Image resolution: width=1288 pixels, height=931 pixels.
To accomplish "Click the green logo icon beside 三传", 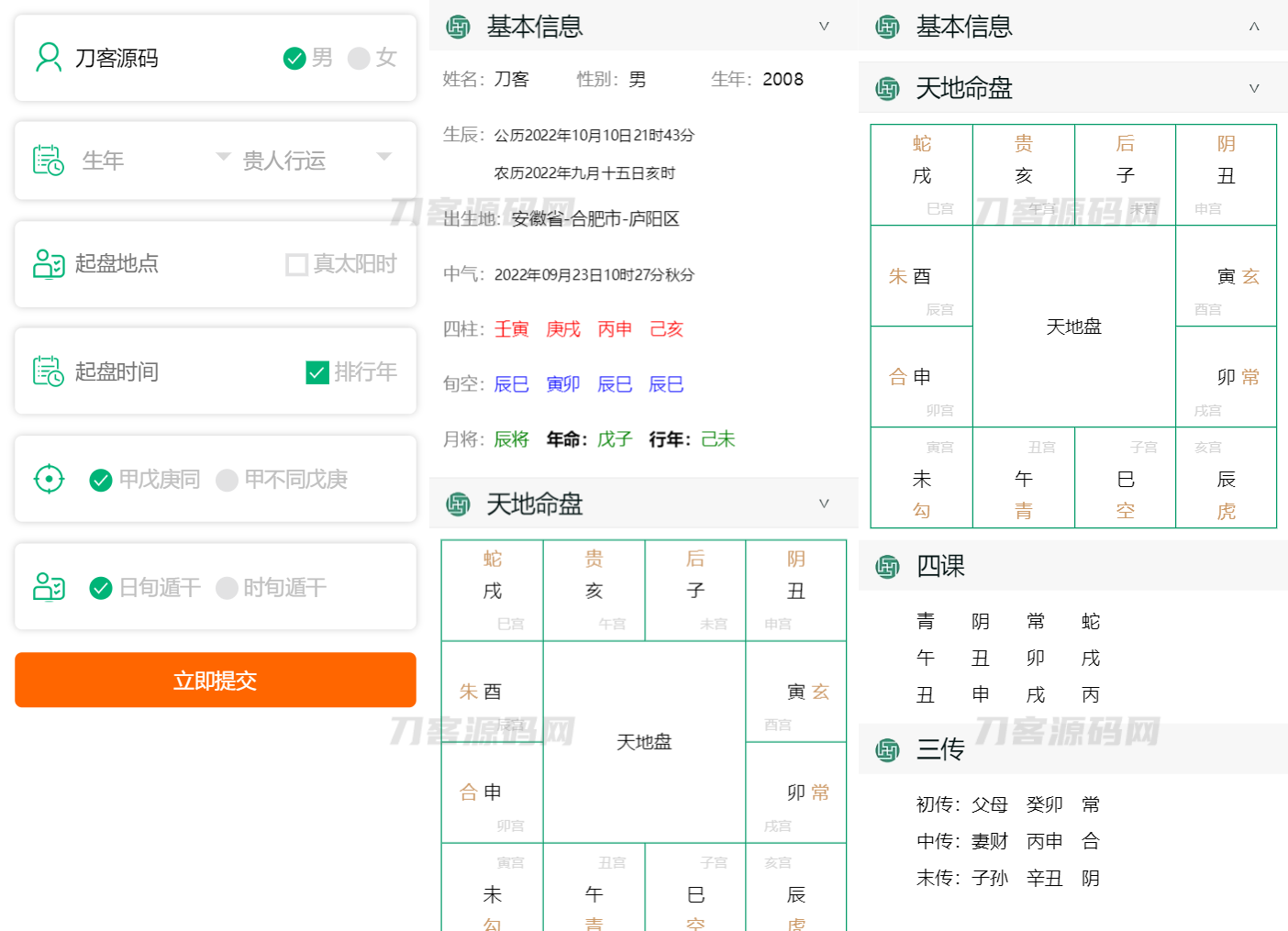I will [887, 749].
